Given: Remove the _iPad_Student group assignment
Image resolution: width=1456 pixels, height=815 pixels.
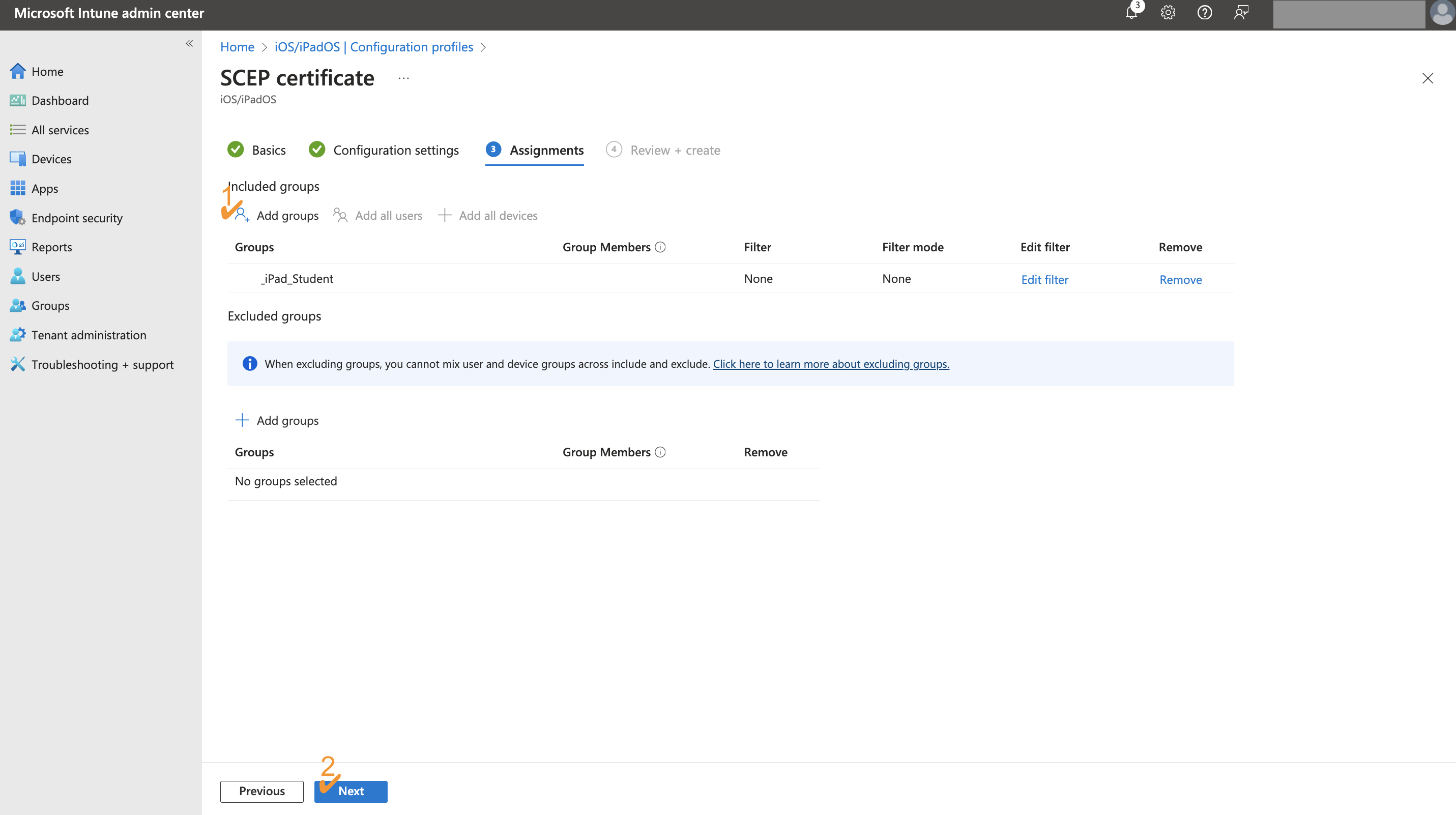Looking at the screenshot, I should 1180,279.
